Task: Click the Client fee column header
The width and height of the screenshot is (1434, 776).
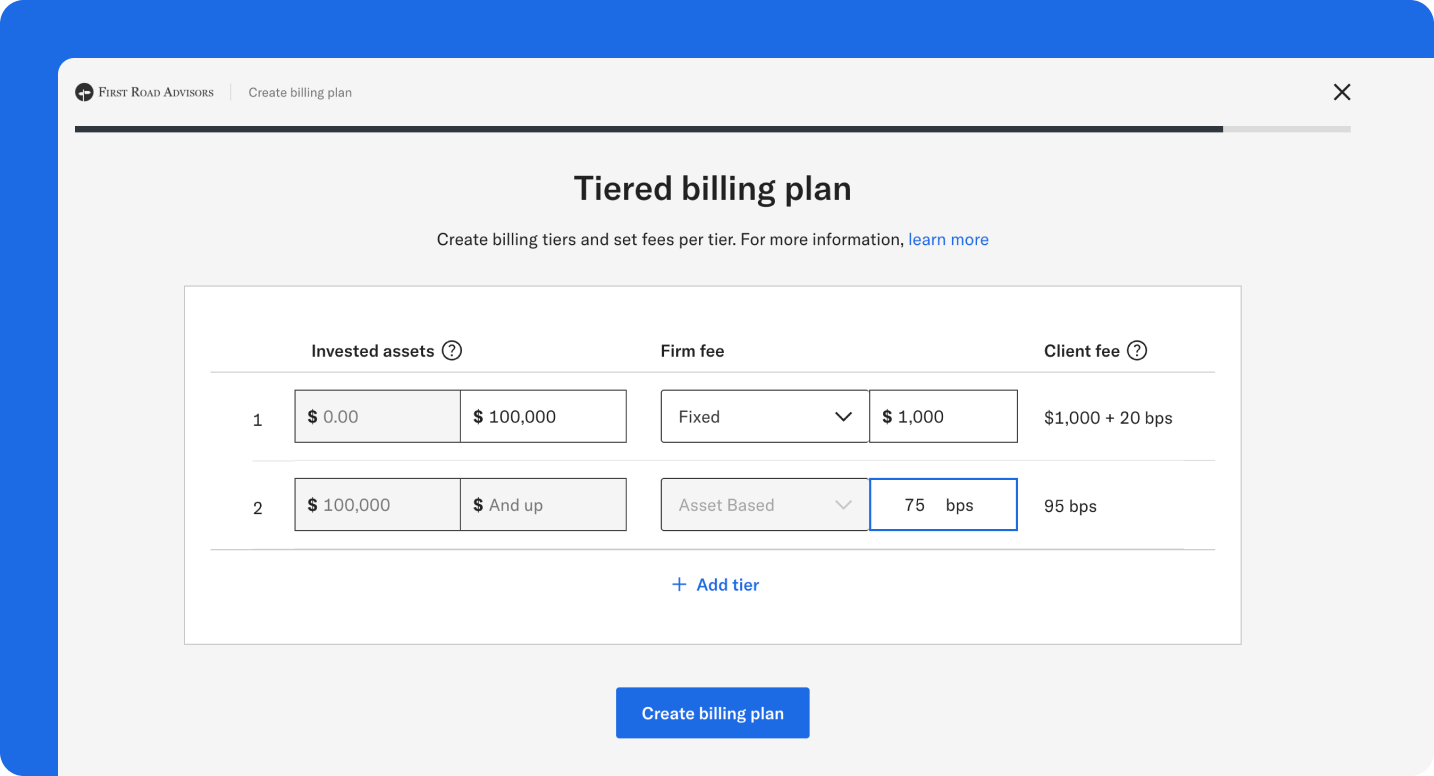Action: point(1082,351)
